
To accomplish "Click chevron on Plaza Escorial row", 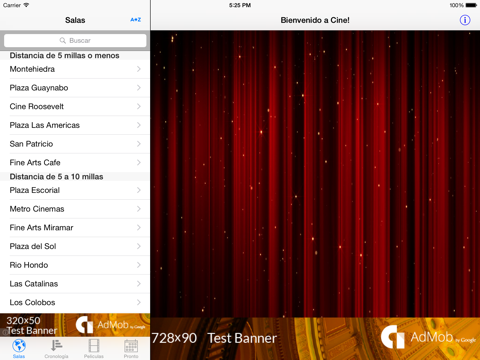I will point(139,190).
